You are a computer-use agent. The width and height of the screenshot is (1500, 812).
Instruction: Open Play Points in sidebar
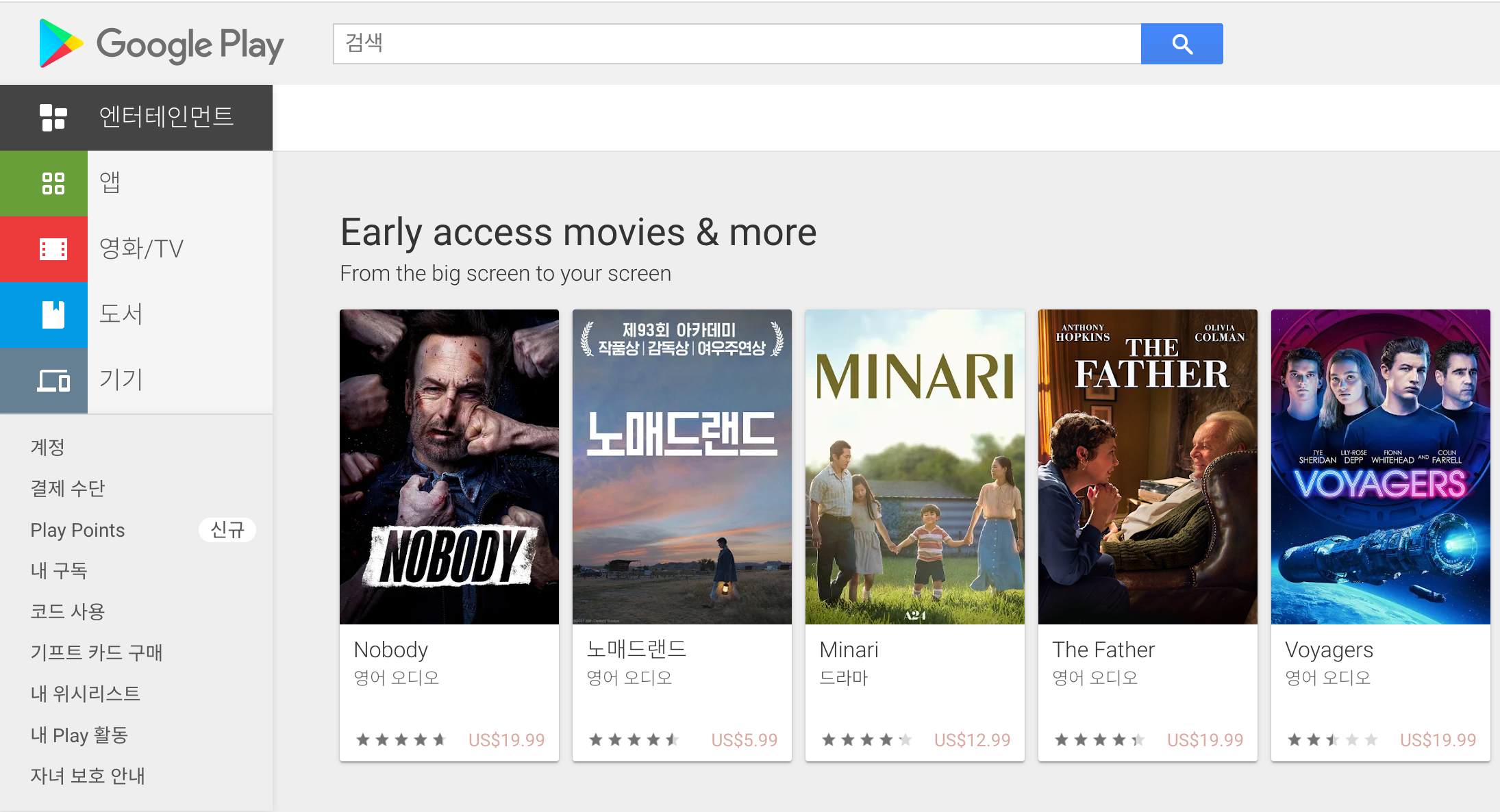77,530
